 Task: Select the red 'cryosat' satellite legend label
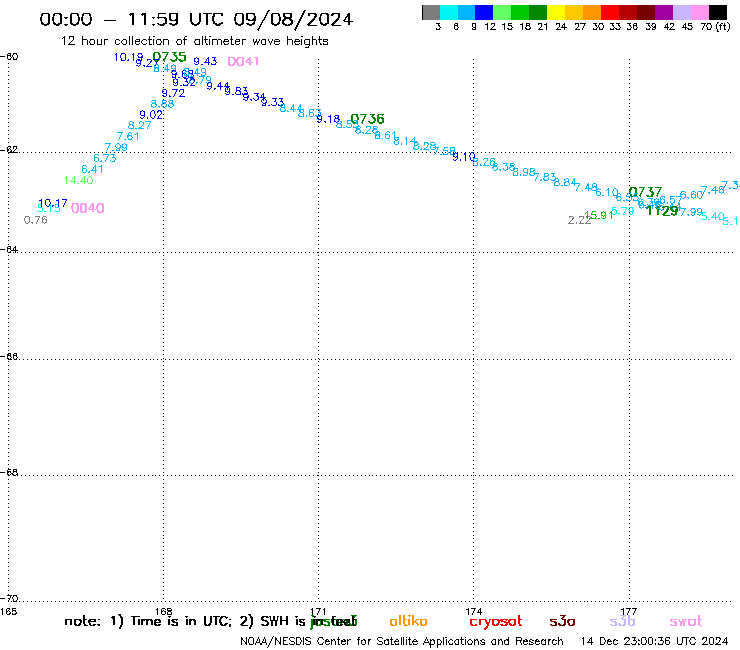click(496, 622)
